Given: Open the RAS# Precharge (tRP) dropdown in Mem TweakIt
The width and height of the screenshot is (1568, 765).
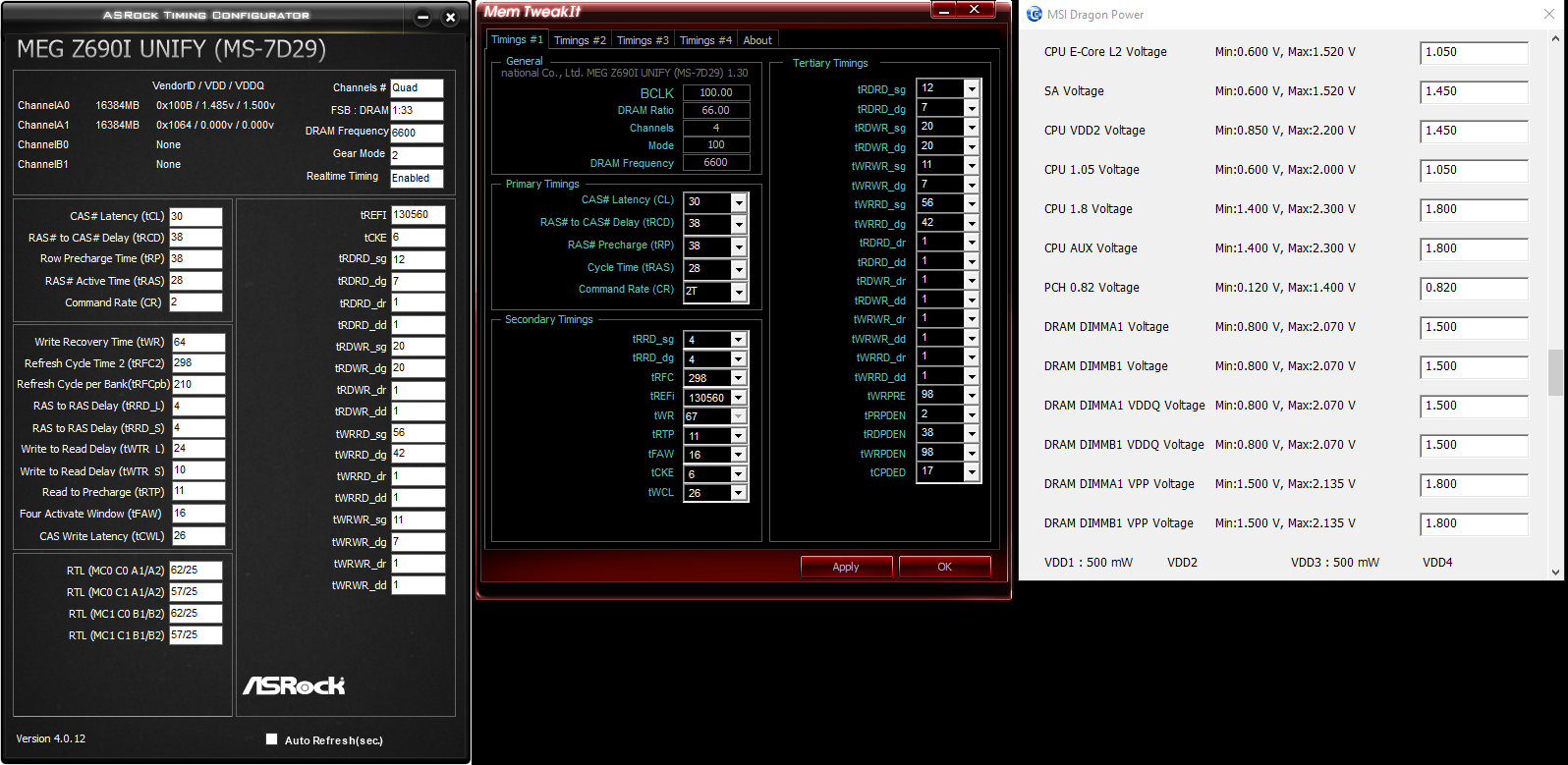Looking at the screenshot, I should [739, 246].
